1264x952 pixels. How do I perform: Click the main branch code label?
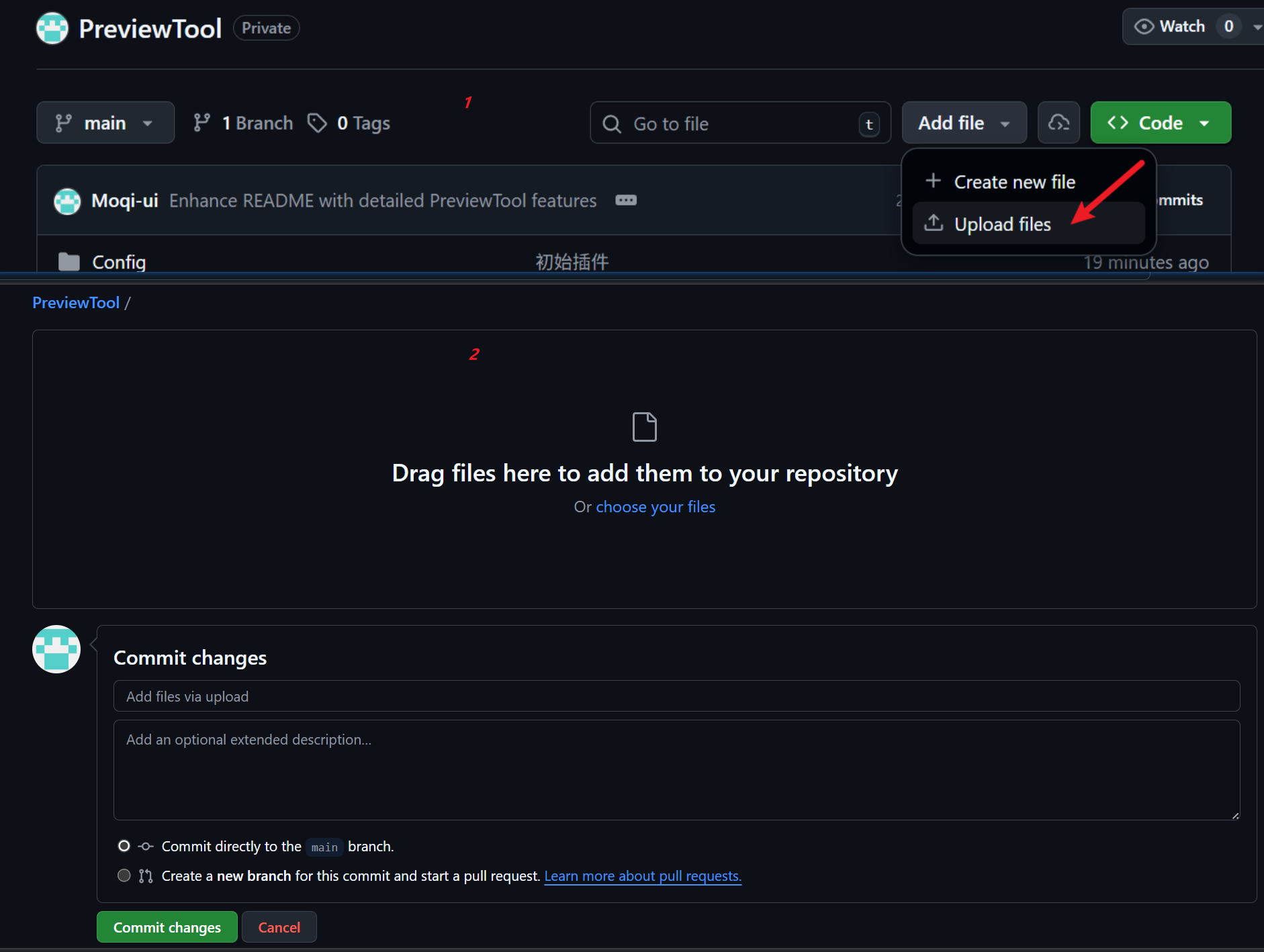click(x=324, y=847)
